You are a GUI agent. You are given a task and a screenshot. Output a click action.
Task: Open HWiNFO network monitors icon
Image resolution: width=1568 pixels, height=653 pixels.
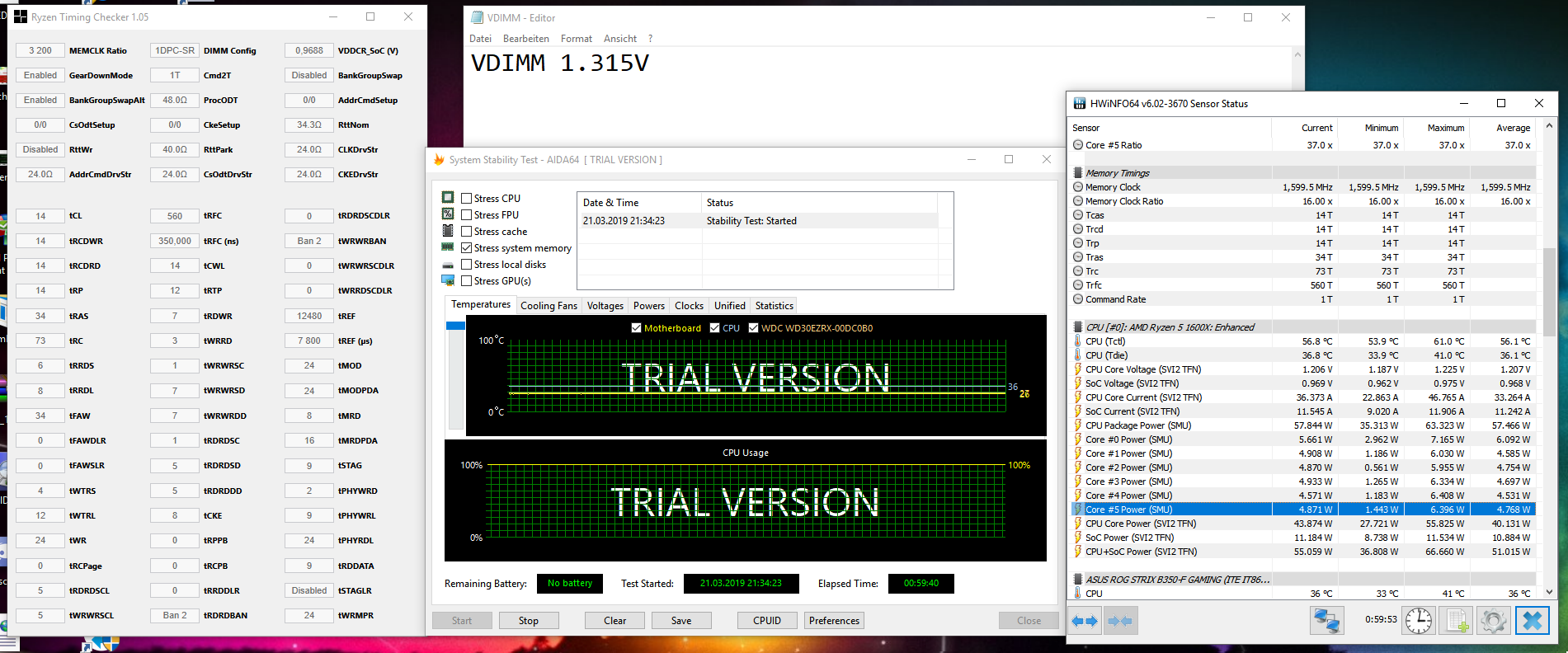1327,621
